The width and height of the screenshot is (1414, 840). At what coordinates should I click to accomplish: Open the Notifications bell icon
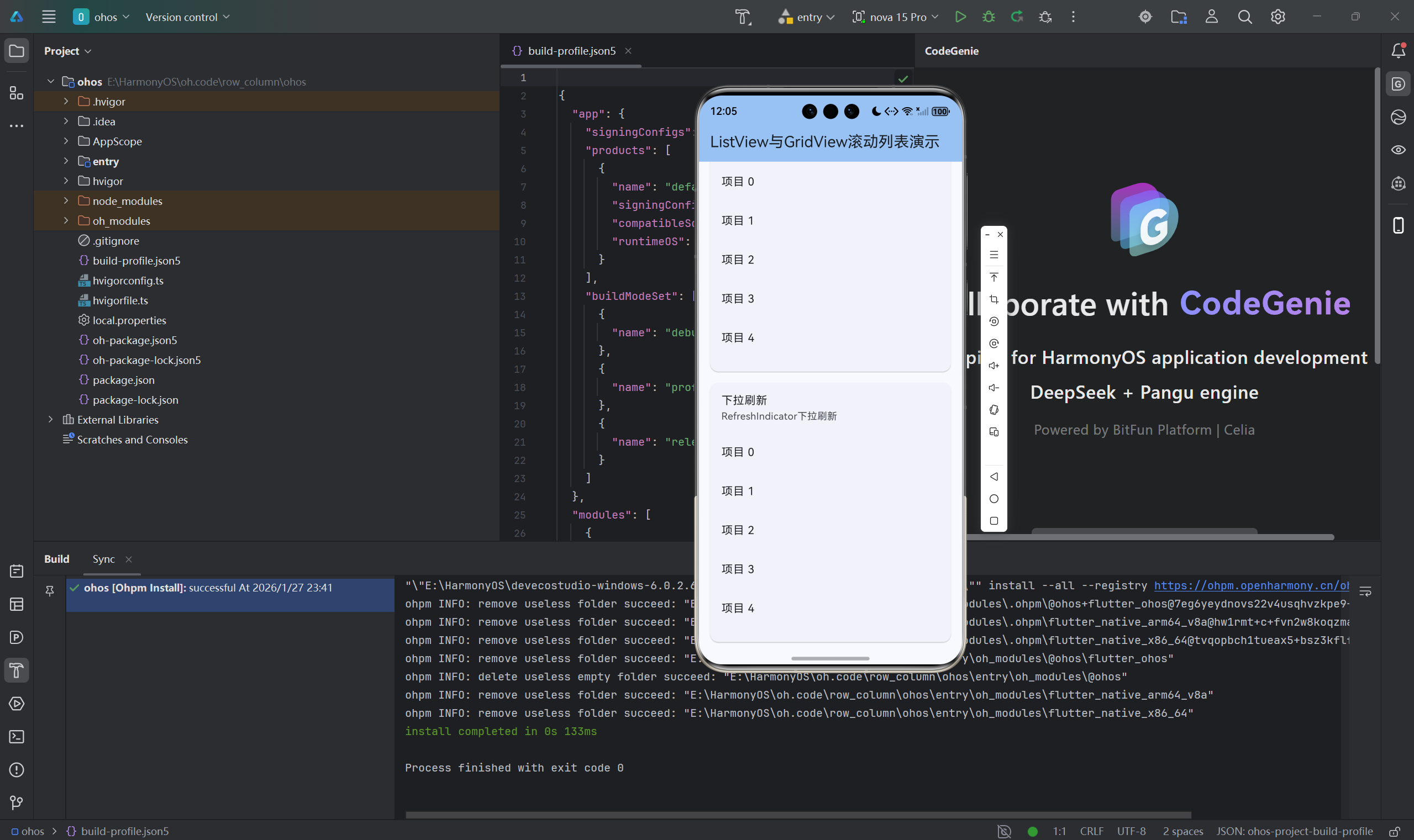1398,50
